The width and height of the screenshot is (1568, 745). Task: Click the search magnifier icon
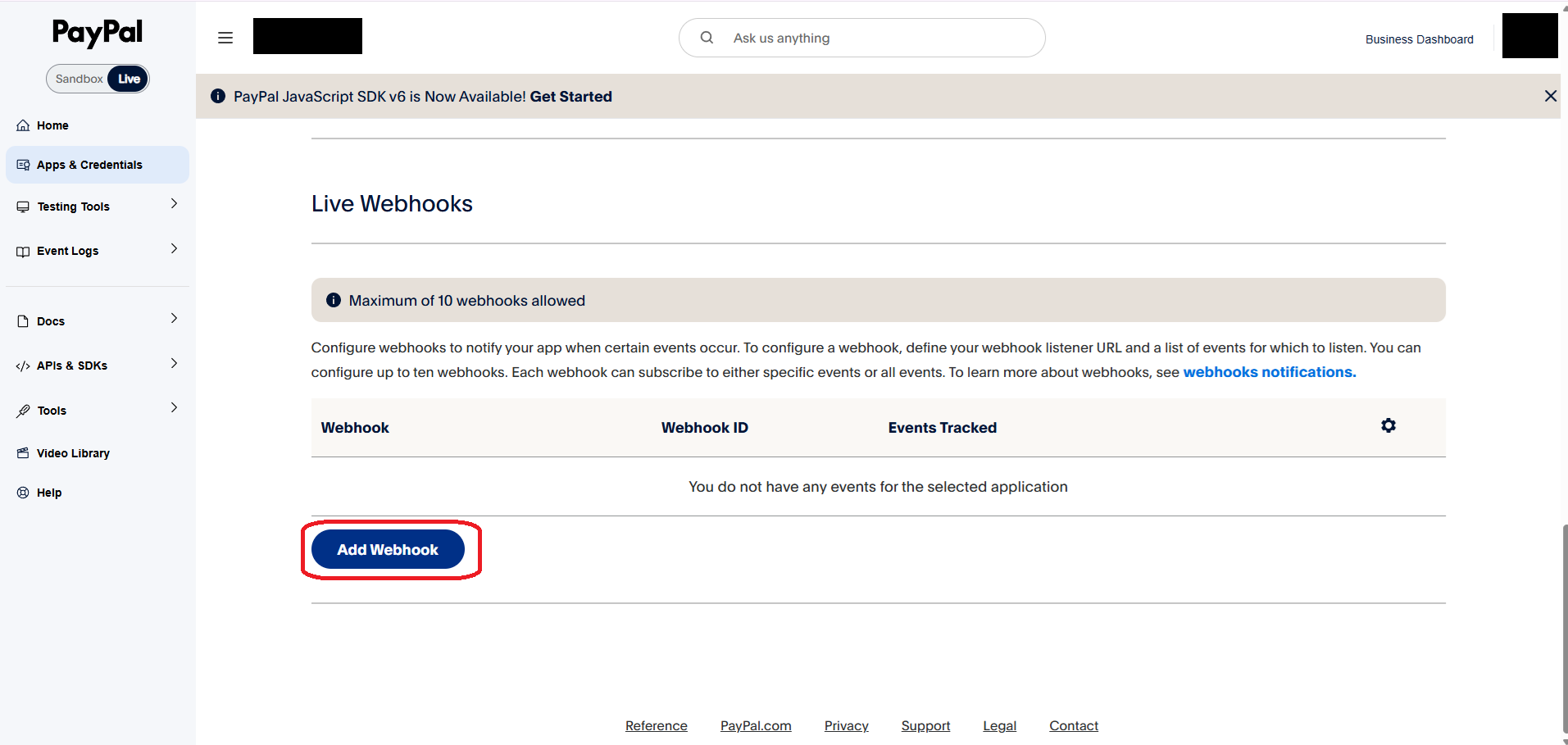click(x=707, y=38)
